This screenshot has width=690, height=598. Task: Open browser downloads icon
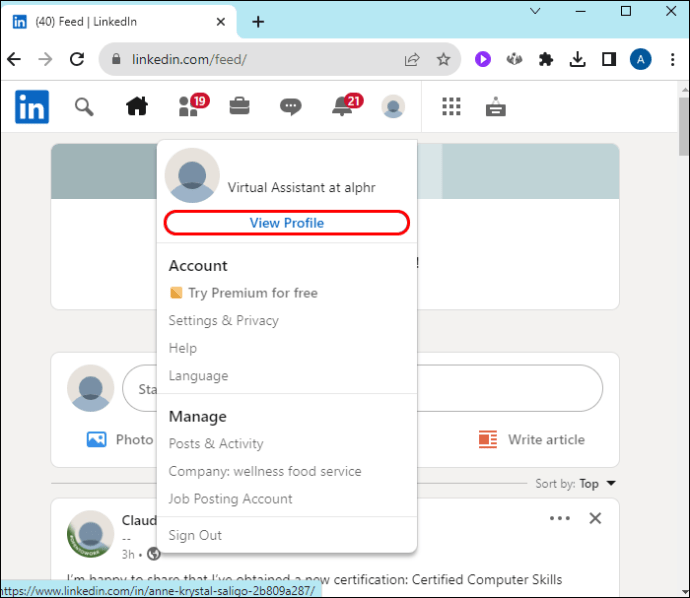[577, 59]
